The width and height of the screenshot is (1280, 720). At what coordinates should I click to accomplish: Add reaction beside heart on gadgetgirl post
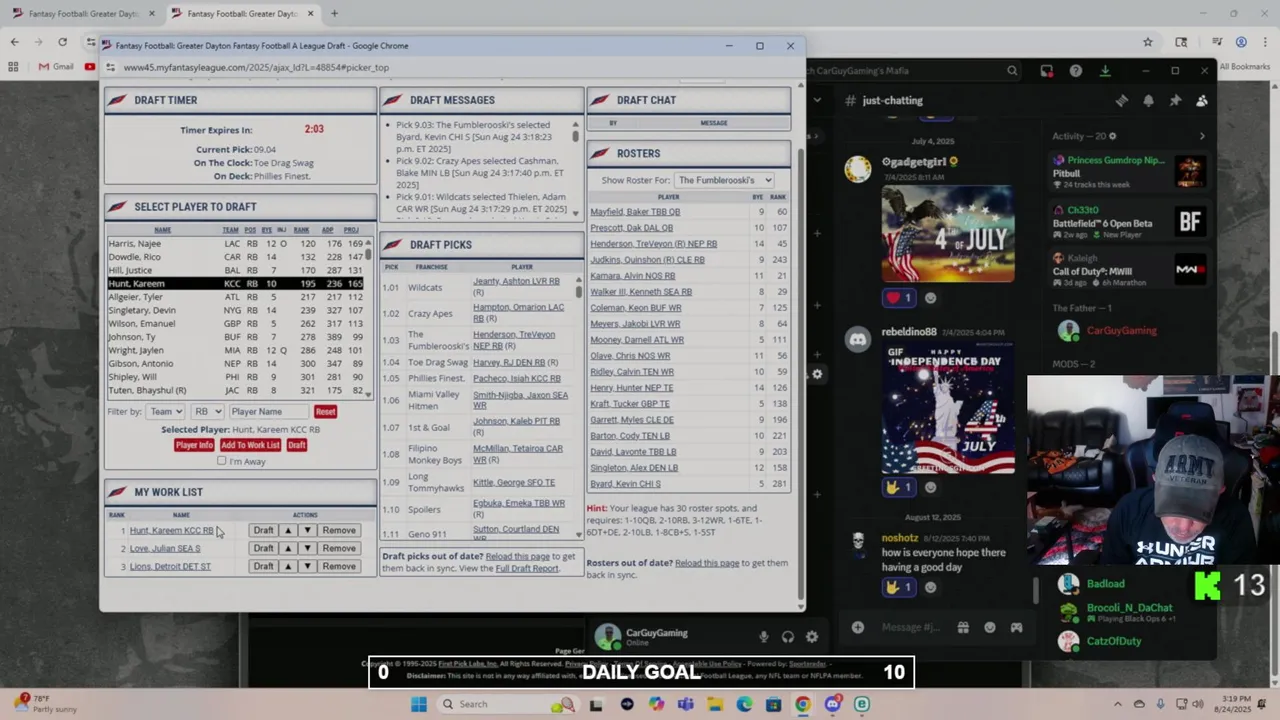coord(930,297)
